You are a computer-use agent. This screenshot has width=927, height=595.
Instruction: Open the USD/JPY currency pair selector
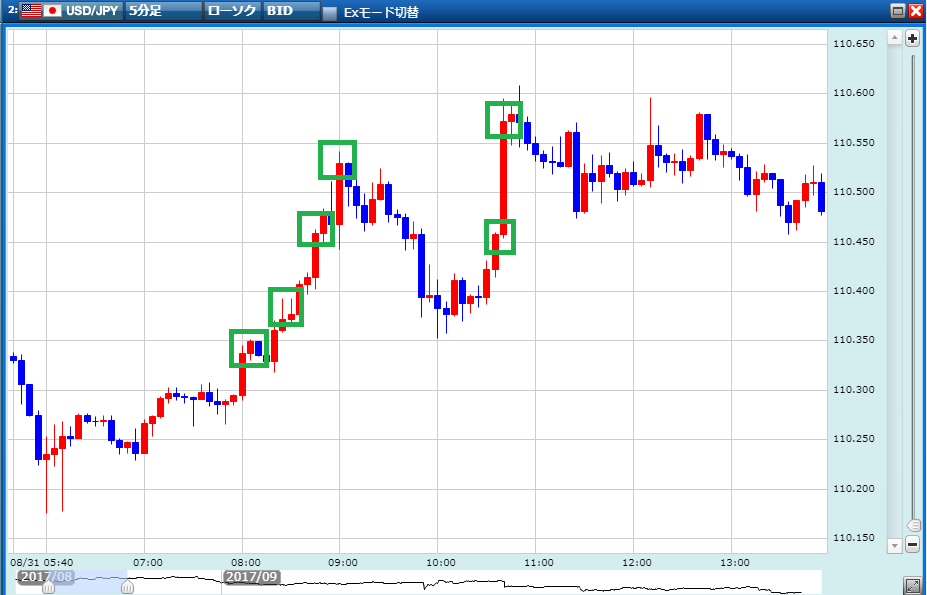click(x=70, y=11)
